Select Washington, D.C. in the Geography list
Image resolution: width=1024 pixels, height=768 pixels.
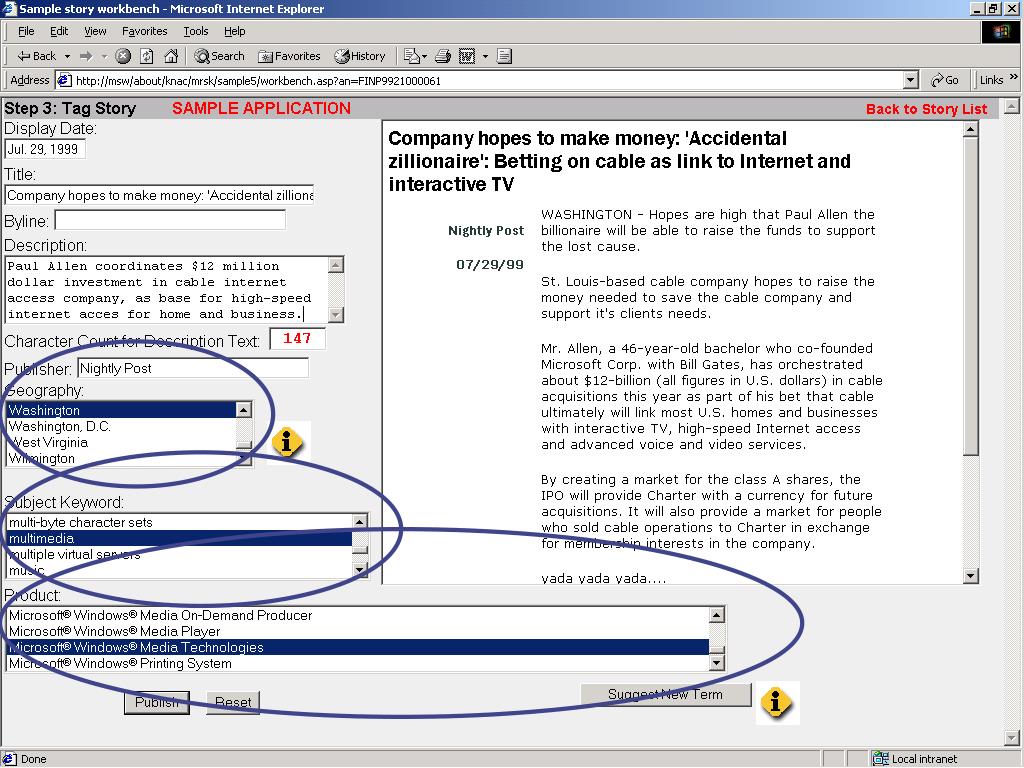point(121,426)
